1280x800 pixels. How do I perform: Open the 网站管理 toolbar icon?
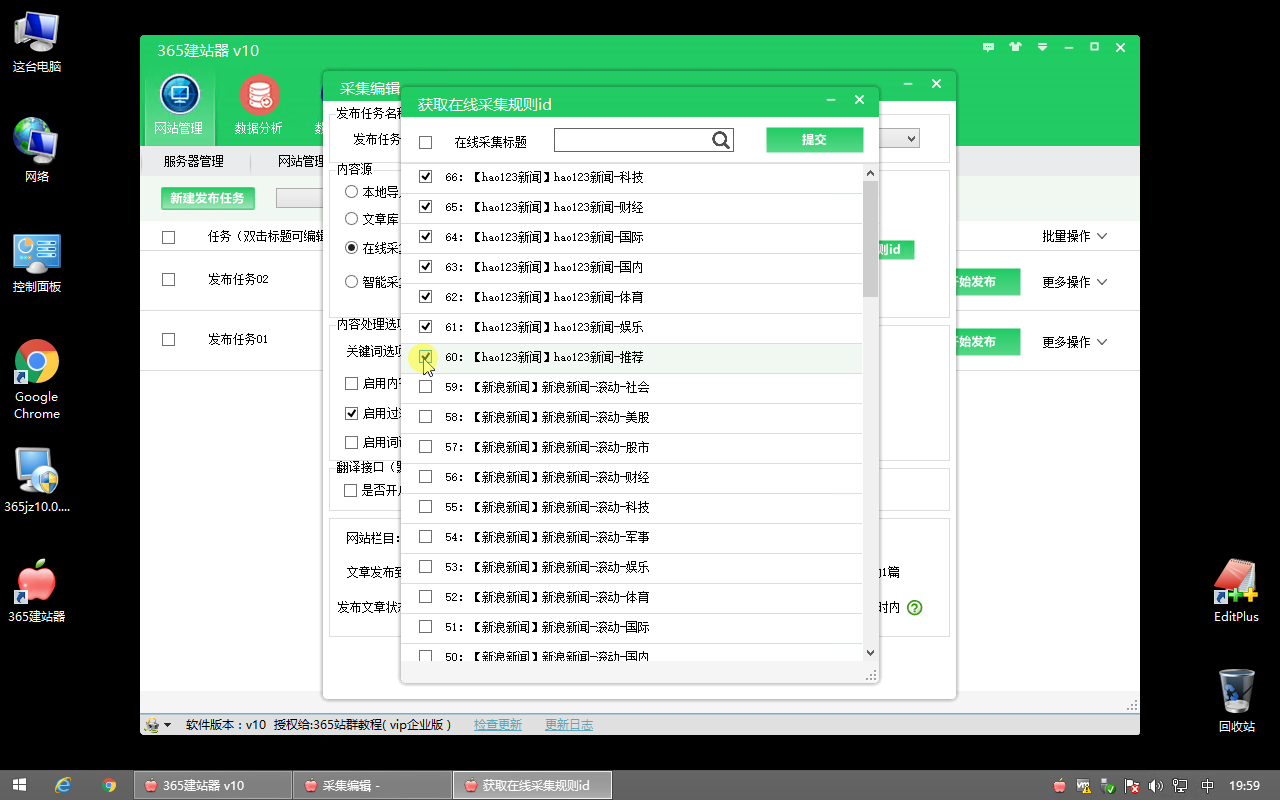click(179, 106)
